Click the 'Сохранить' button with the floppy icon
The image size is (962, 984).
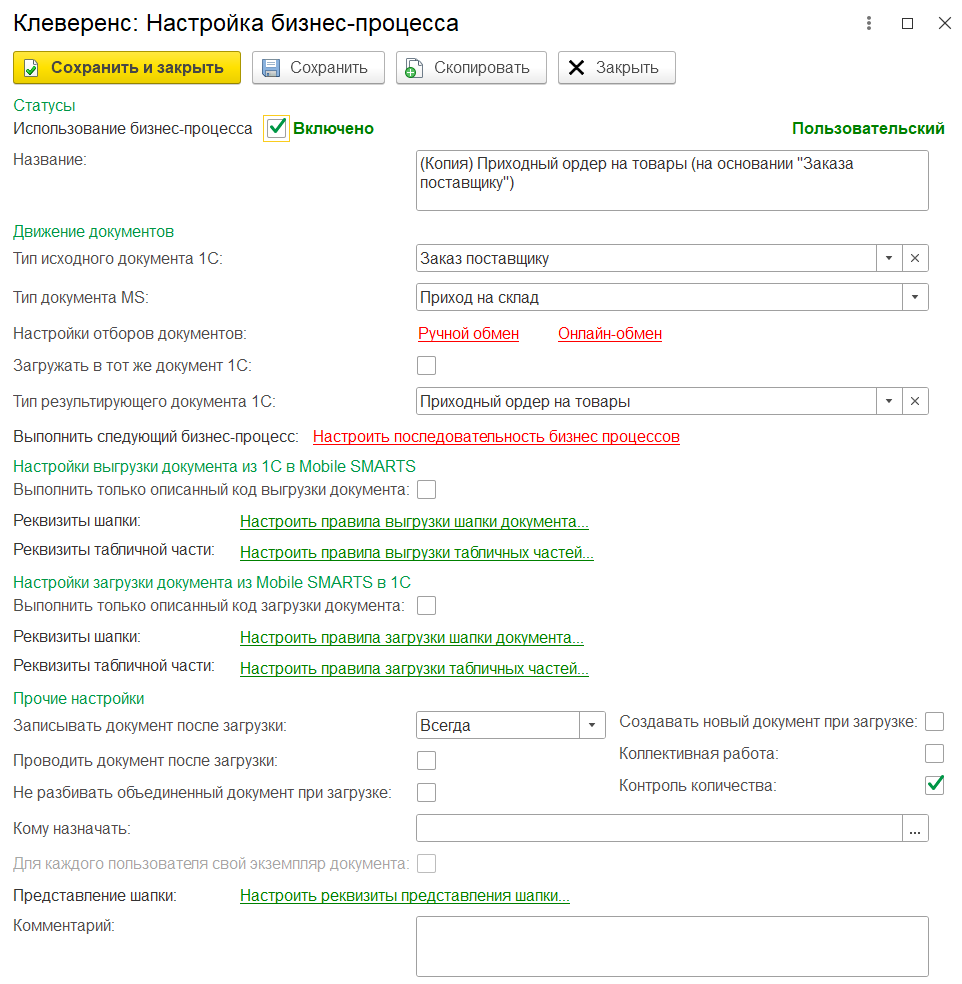tap(318, 68)
